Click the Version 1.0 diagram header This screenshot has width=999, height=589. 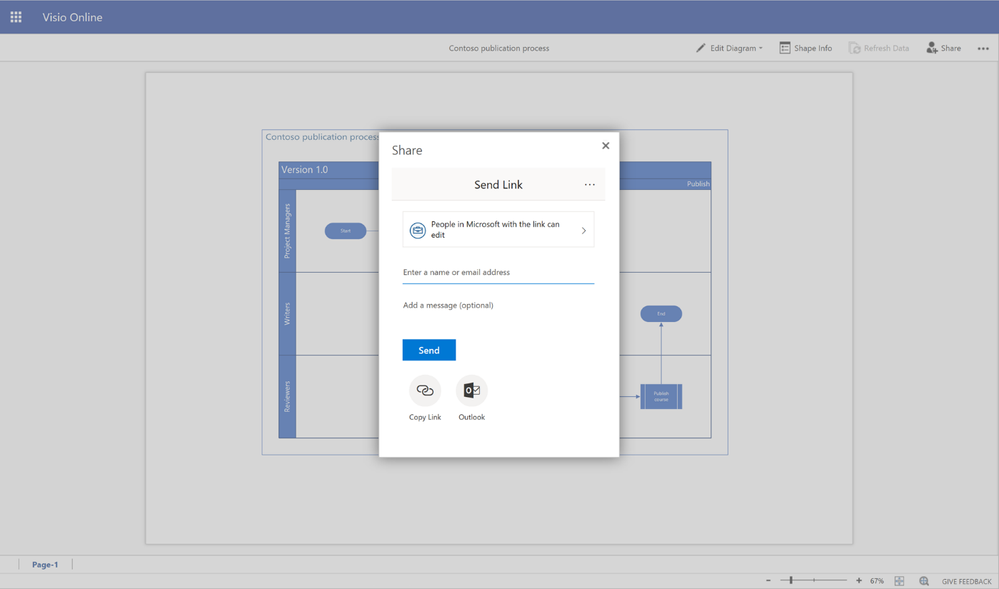click(x=305, y=170)
